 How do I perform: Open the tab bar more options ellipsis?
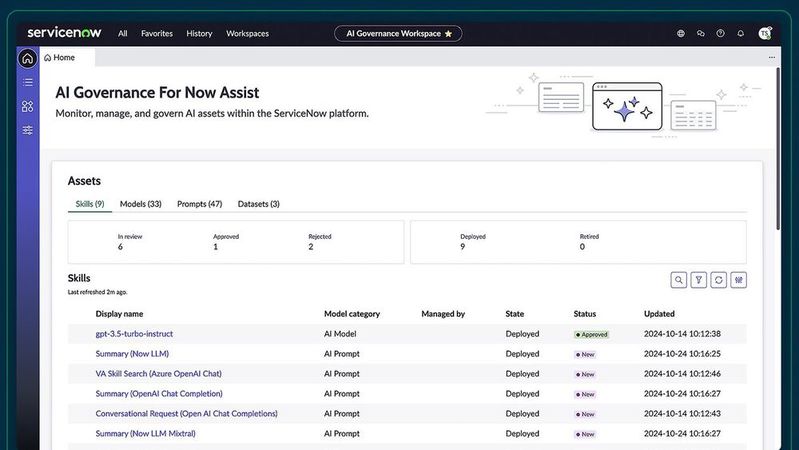point(771,58)
